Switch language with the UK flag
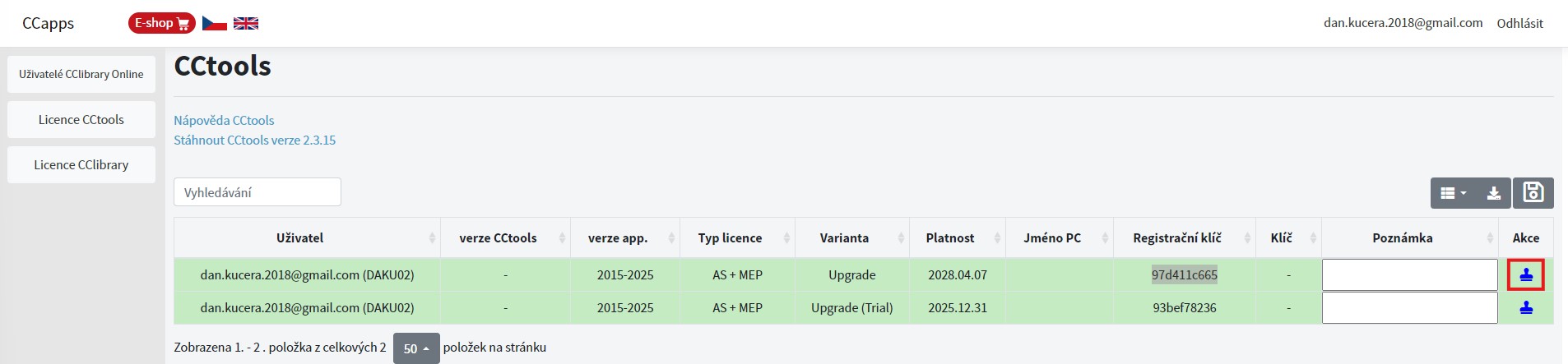Image resolution: width=1568 pixels, height=364 pixels. (246, 23)
